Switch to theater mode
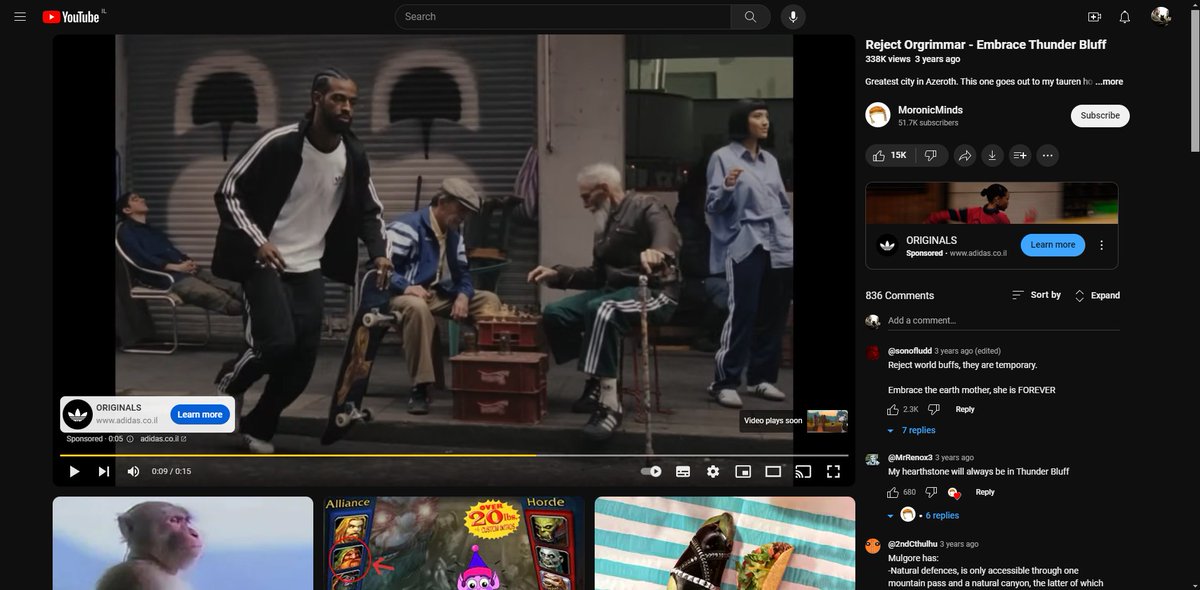Viewport: 1200px width, 590px height. click(773, 471)
